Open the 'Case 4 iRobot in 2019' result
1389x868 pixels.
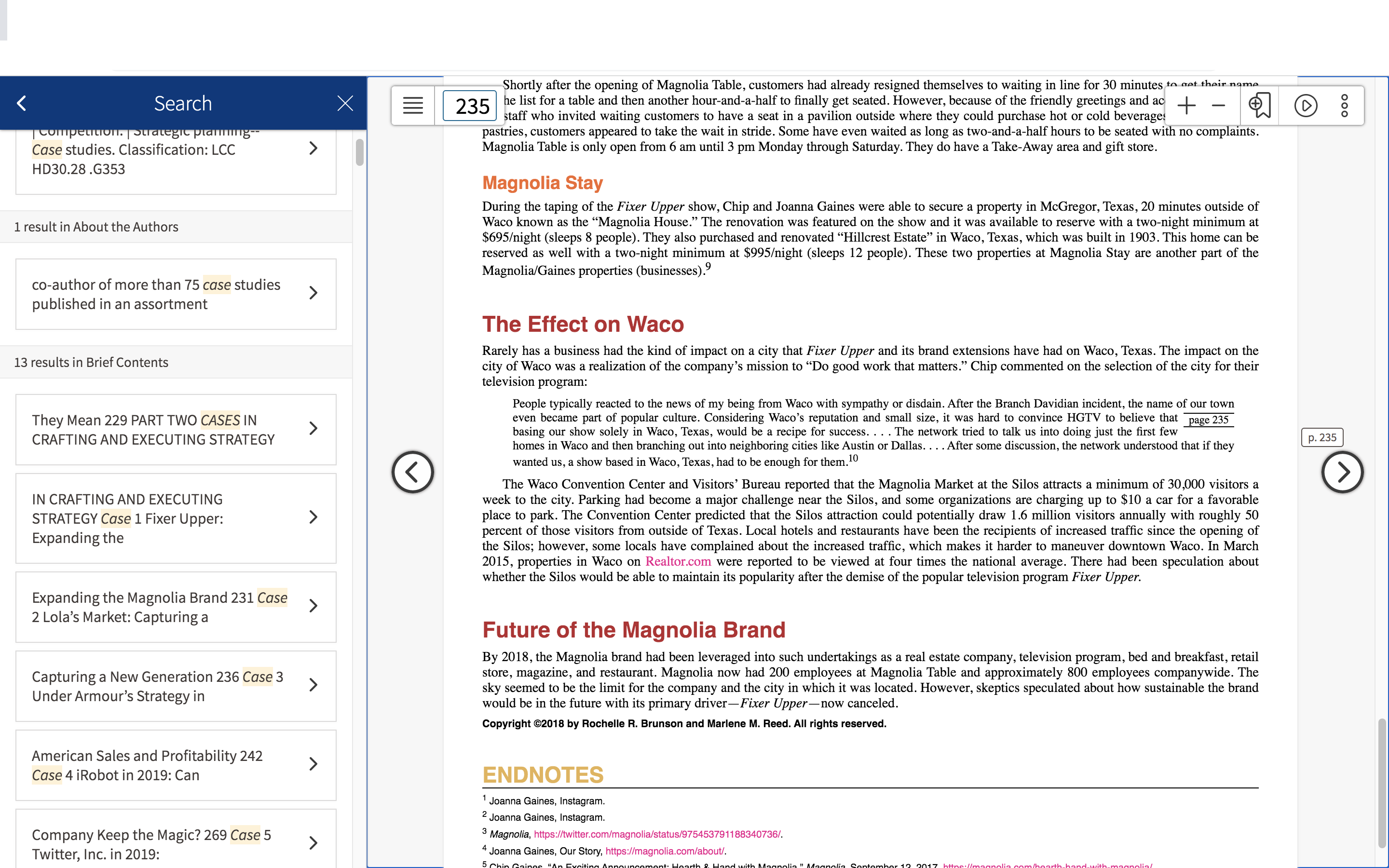coord(176,765)
